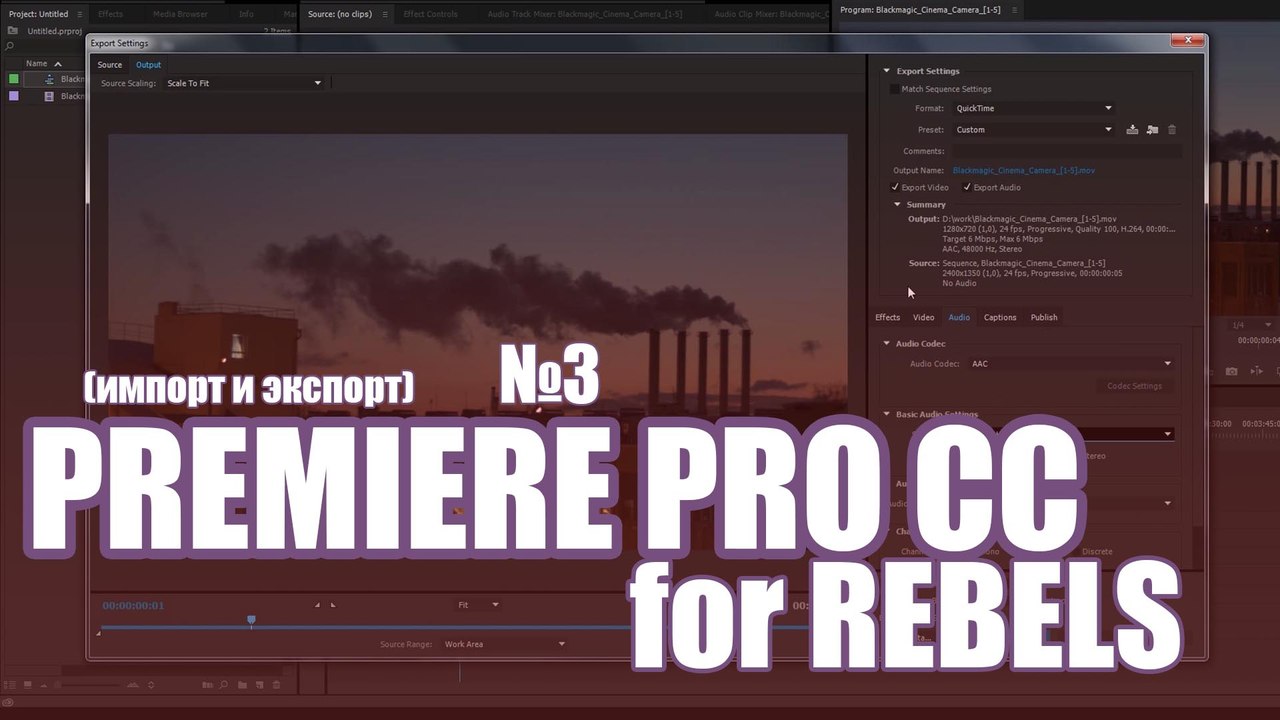Screen dimensions: 1280x720
Task: Open the Audio Codec dropdown showing AAC
Action: [1070, 364]
